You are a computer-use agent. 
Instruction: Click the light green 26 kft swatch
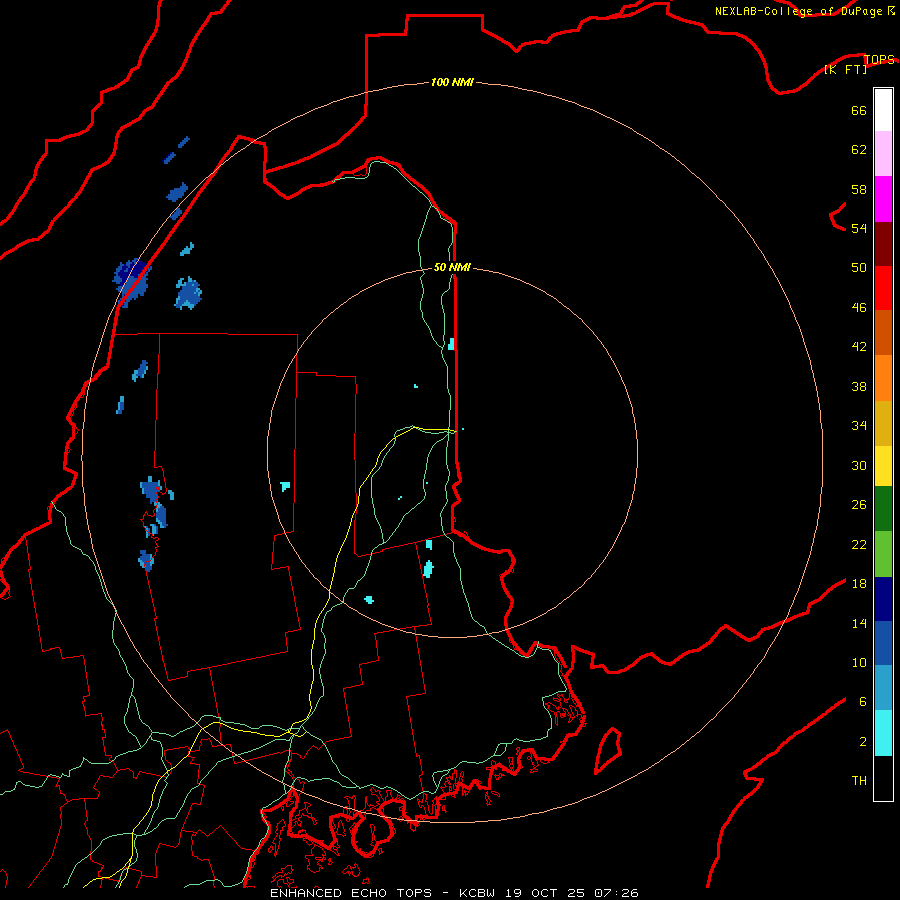coord(883,553)
